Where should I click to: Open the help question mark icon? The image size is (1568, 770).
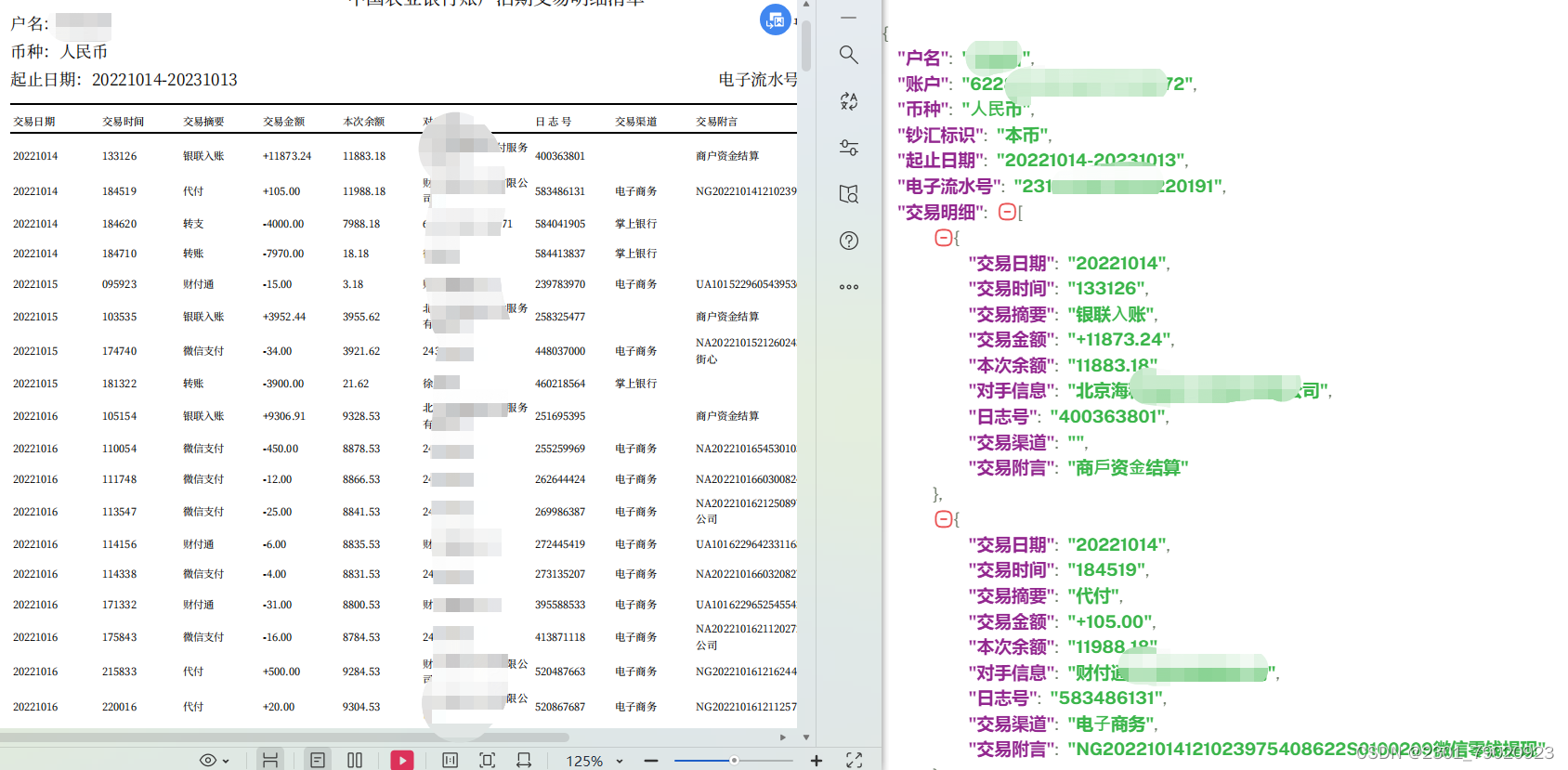(x=848, y=241)
